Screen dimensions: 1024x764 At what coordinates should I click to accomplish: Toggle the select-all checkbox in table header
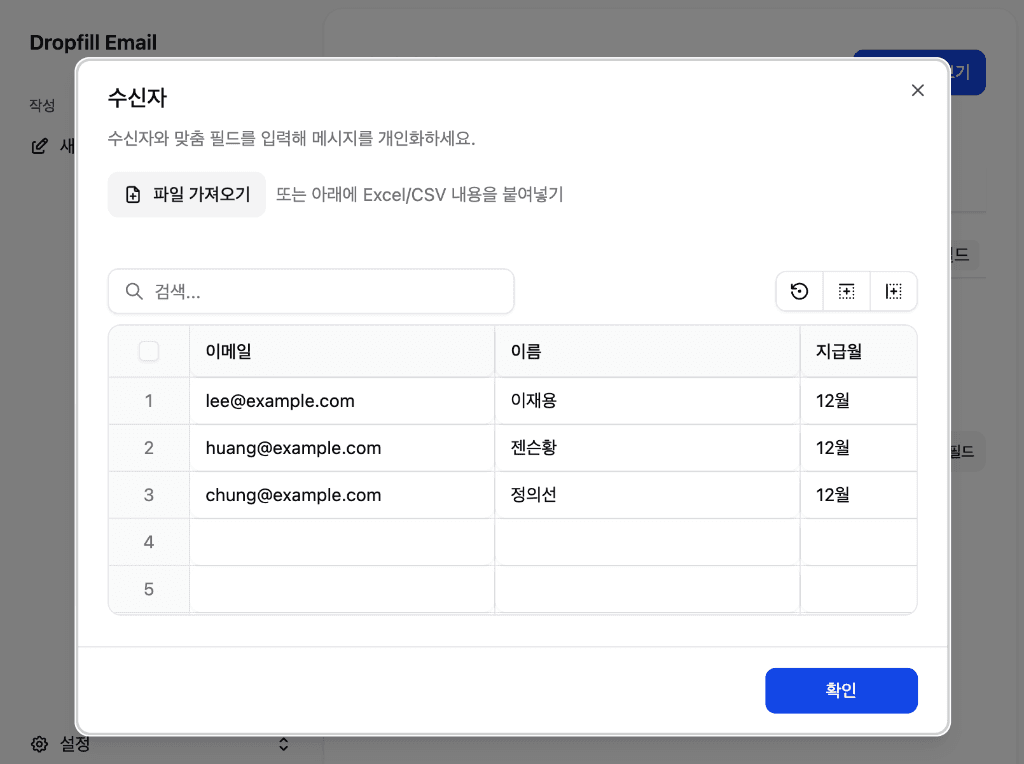point(149,351)
